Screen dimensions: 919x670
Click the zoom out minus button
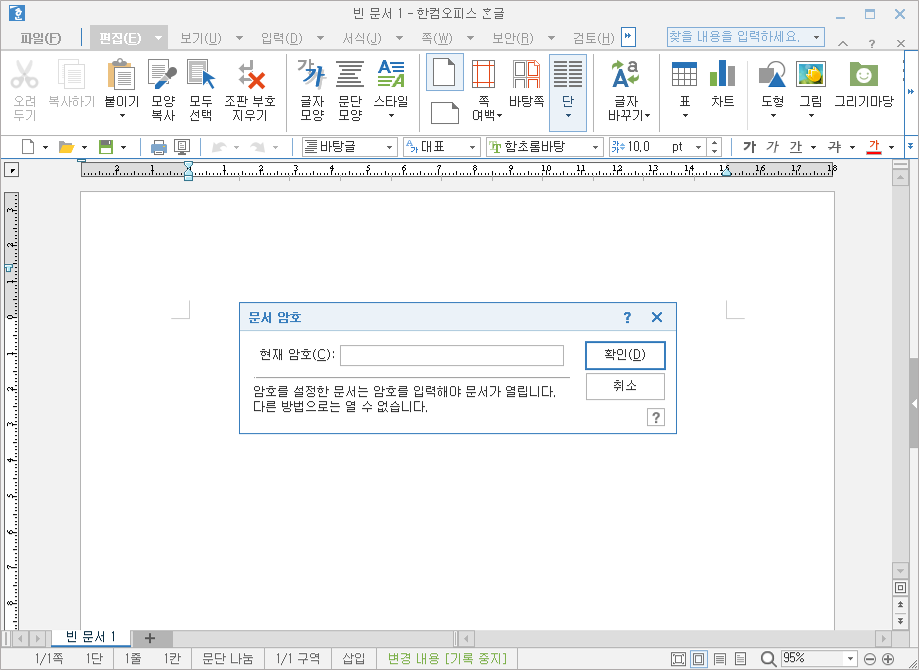coord(870,659)
